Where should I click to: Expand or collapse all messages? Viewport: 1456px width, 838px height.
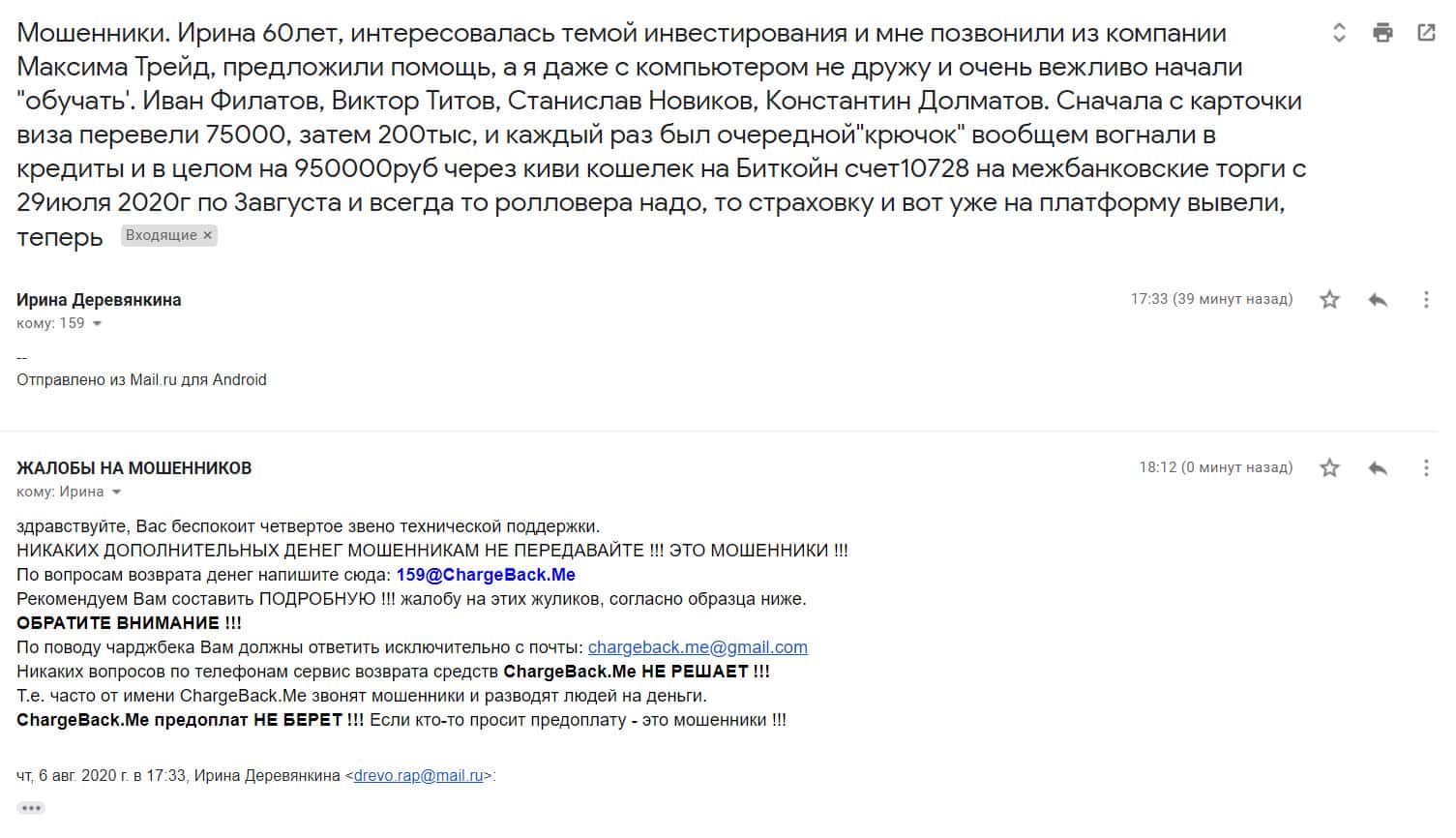click(1339, 33)
